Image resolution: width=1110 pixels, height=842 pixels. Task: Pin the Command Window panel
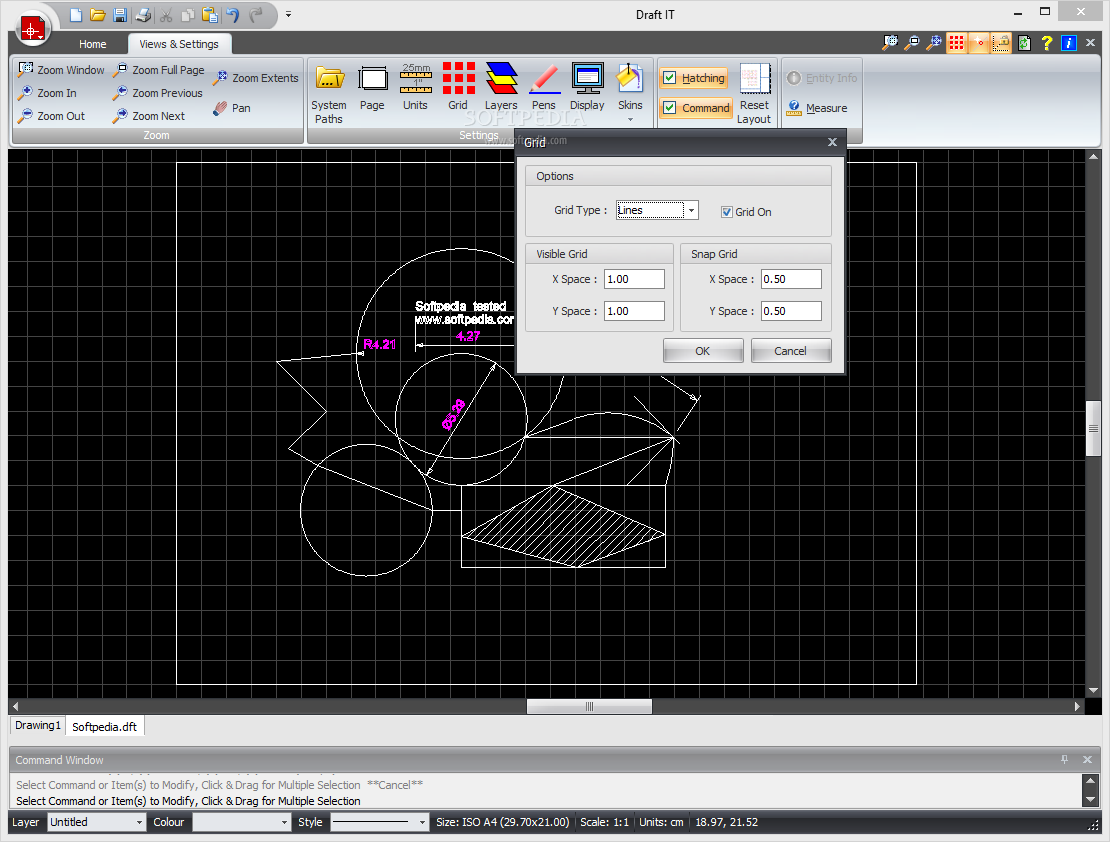pyautogui.click(x=1064, y=759)
